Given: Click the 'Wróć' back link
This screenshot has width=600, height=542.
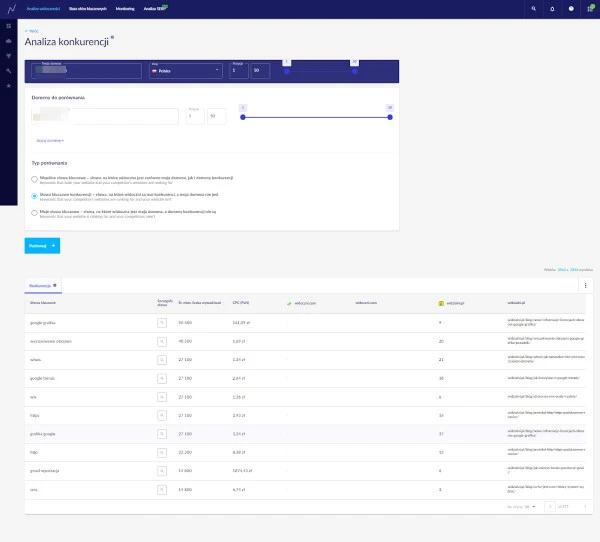Looking at the screenshot, I should 31,31.
